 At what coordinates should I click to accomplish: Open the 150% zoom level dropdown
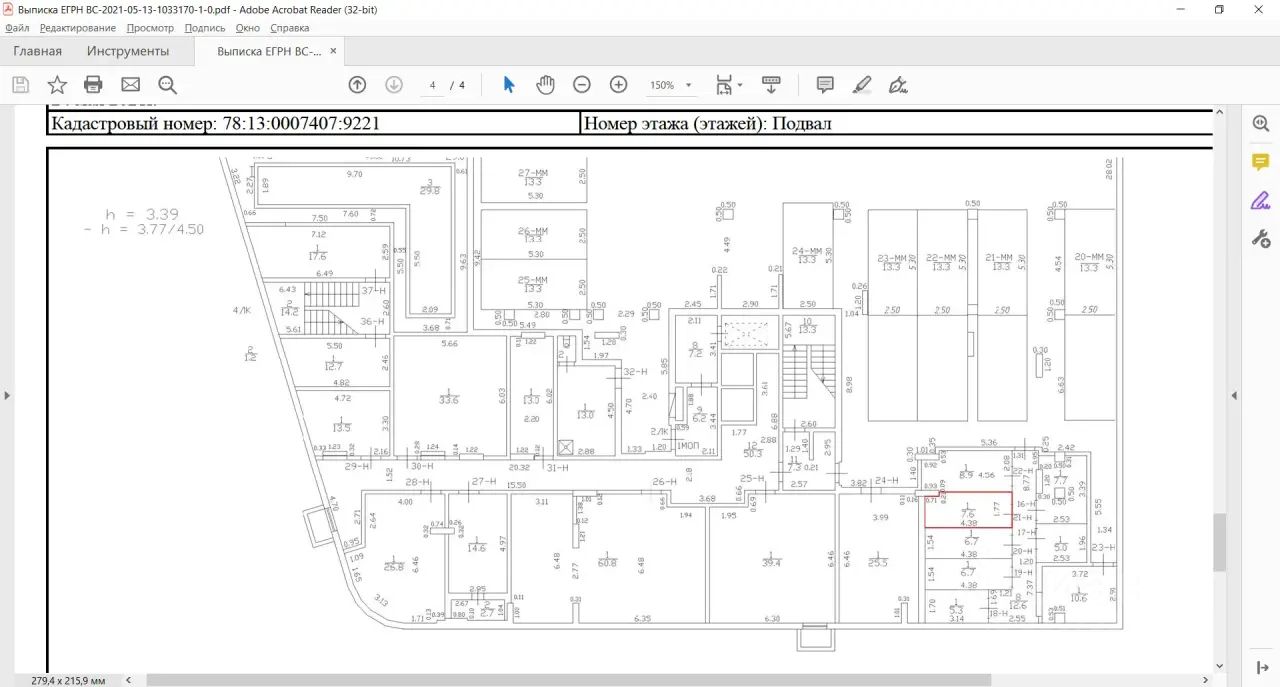coord(688,86)
